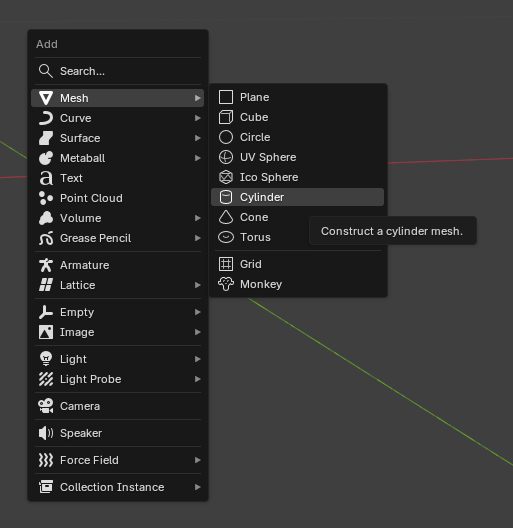Click the Text 'a' icon
Screen dimensions: 513x528
pyautogui.click(x=46, y=178)
